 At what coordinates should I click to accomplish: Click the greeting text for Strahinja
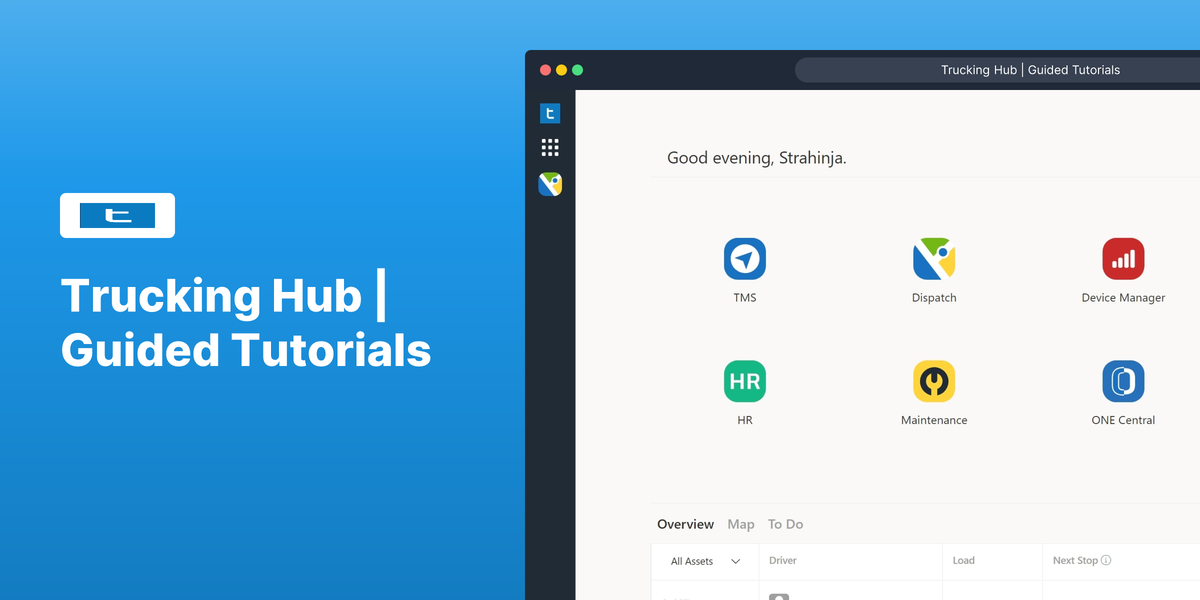point(757,157)
